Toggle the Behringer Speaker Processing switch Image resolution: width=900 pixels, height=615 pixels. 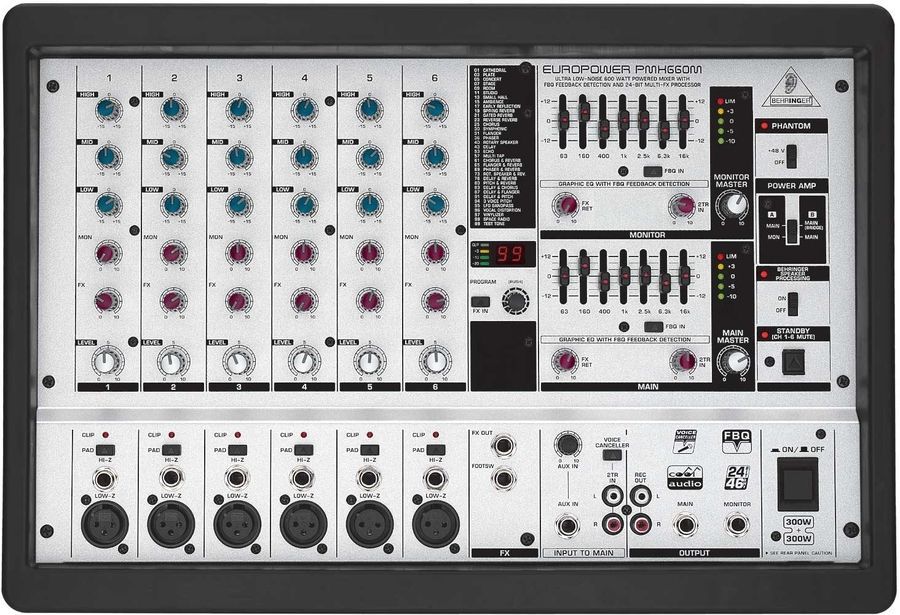click(793, 304)
